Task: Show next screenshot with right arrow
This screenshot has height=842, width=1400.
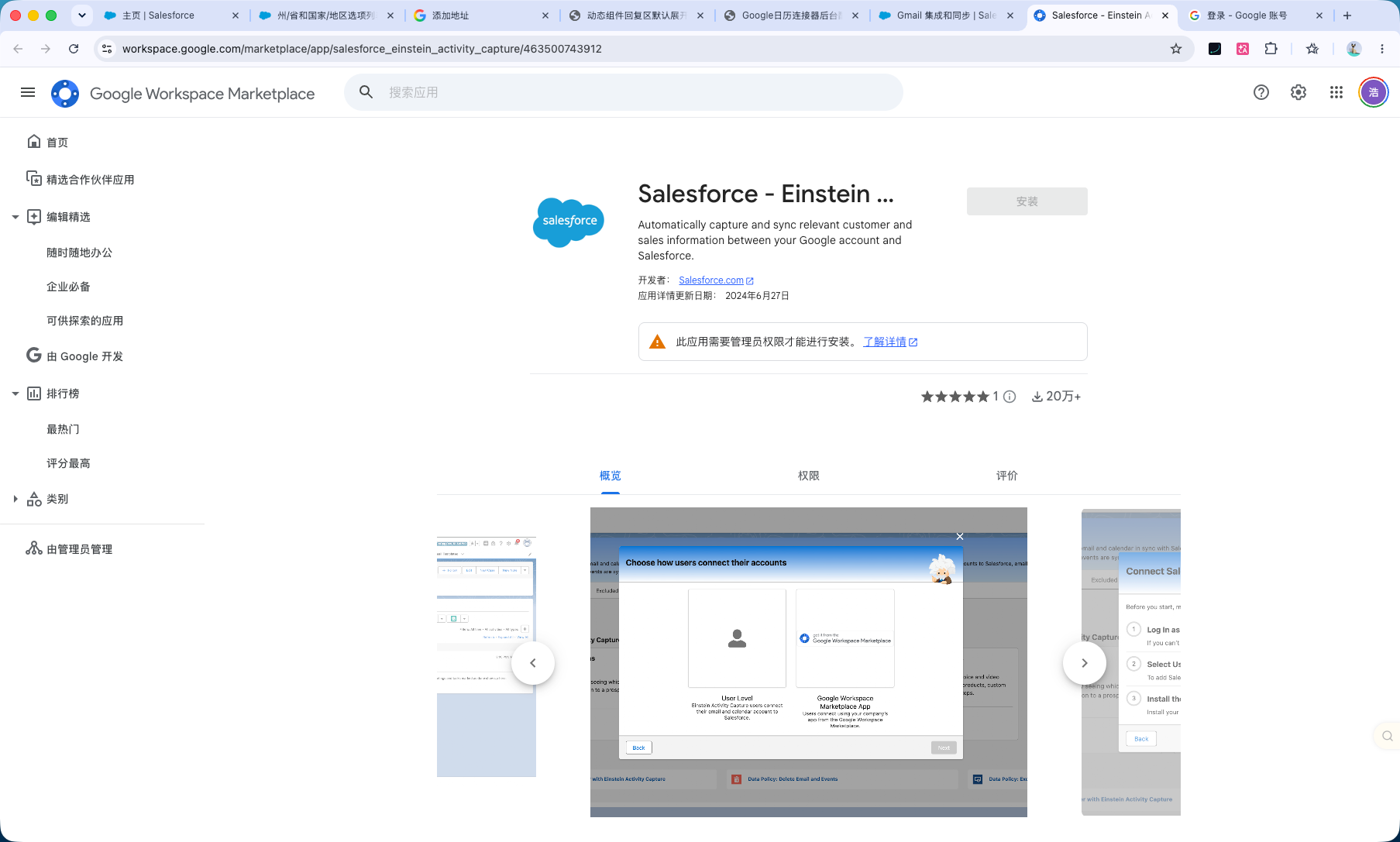Action: [x=1085, y=663]
